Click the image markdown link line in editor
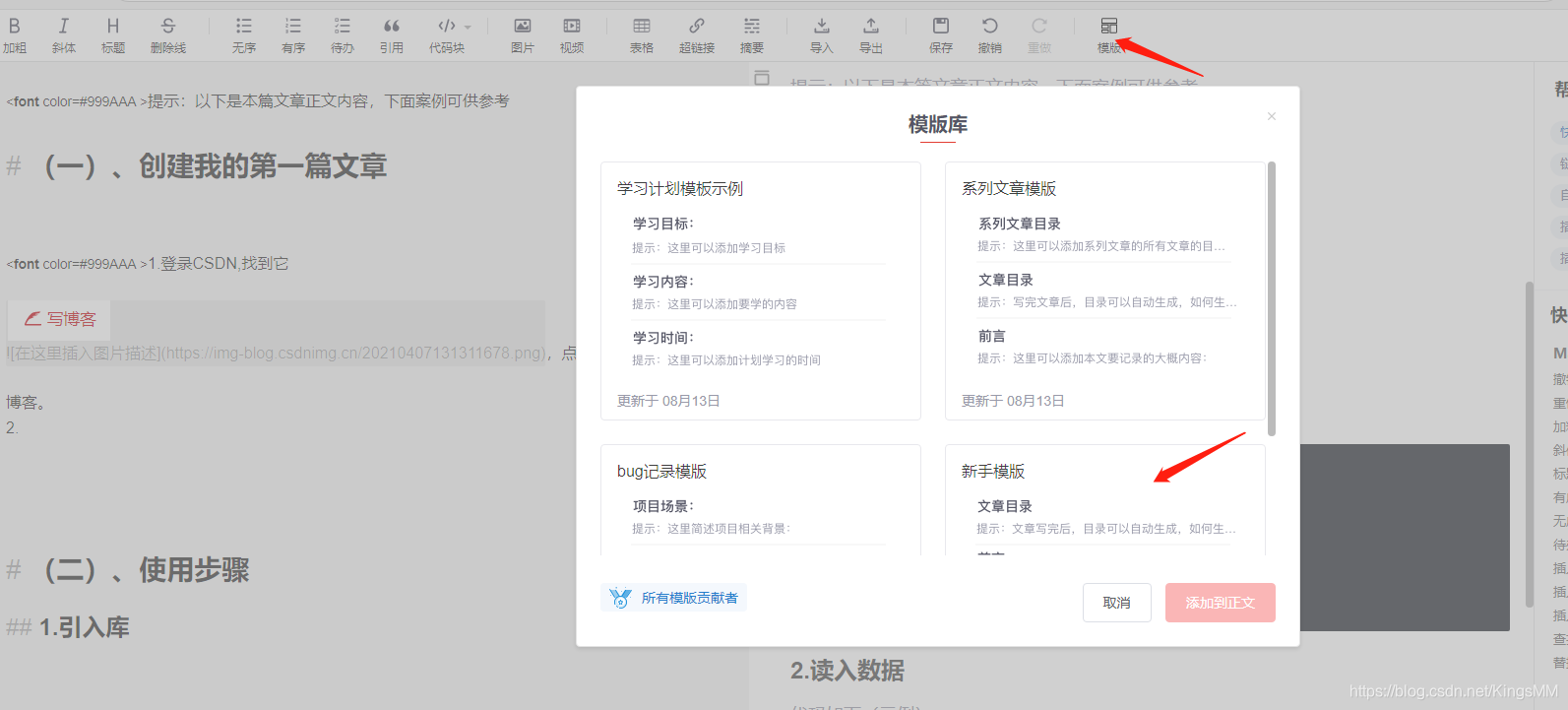 [x=278, y=353]
